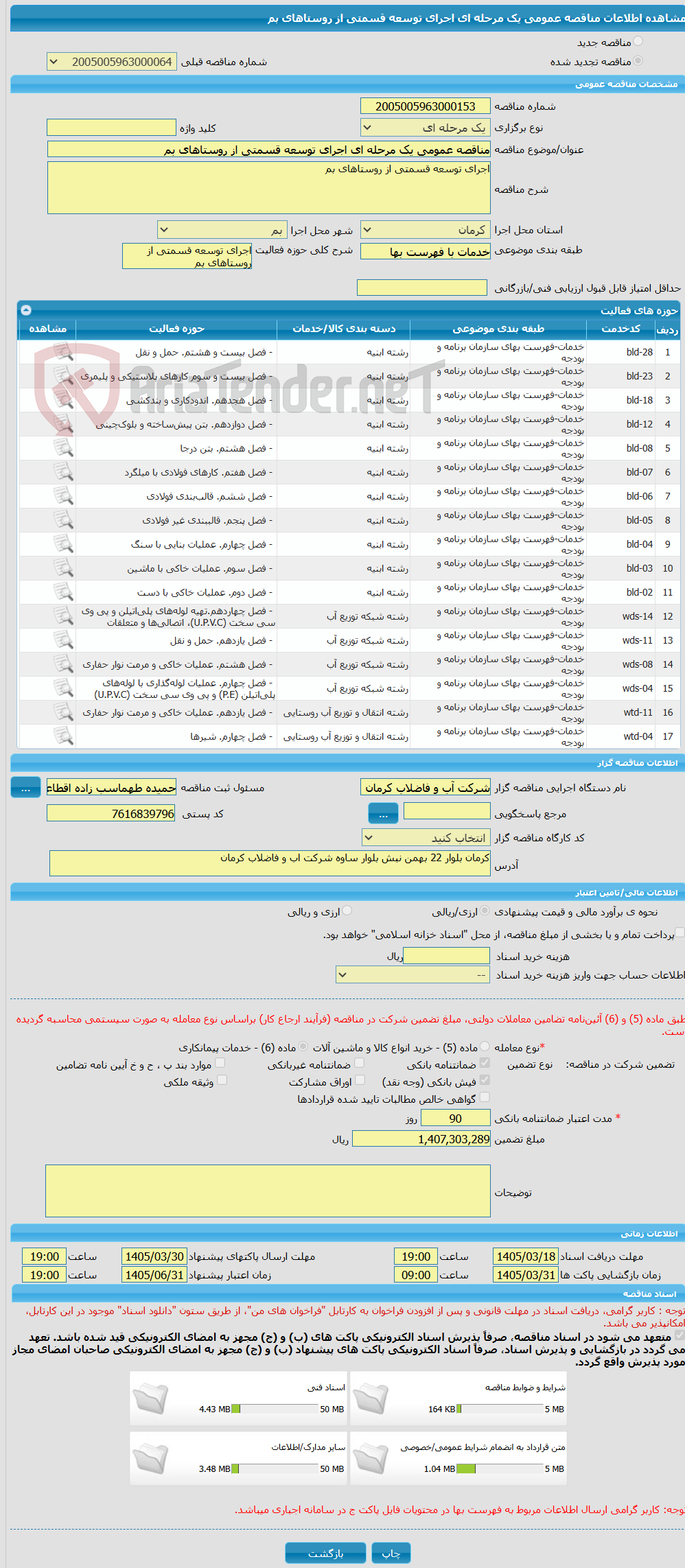
Task: Open the view icon for row bld-28
Action: pos(63,352)
